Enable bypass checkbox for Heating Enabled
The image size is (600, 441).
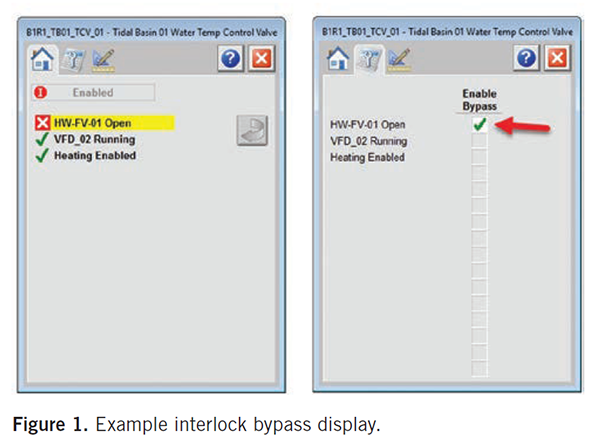[x=479, y=157]
